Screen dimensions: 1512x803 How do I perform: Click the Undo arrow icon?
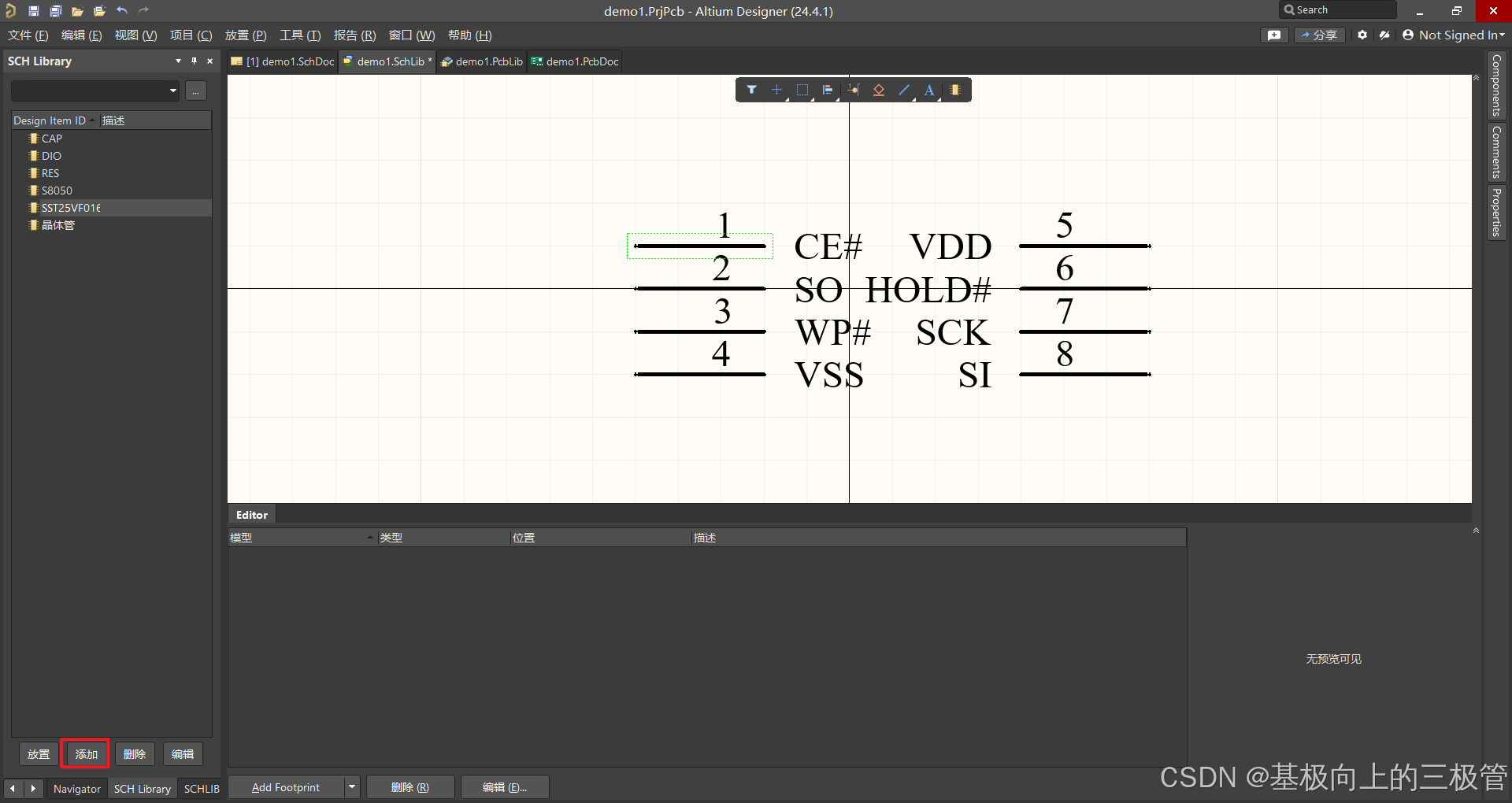[x=121, y=11]
